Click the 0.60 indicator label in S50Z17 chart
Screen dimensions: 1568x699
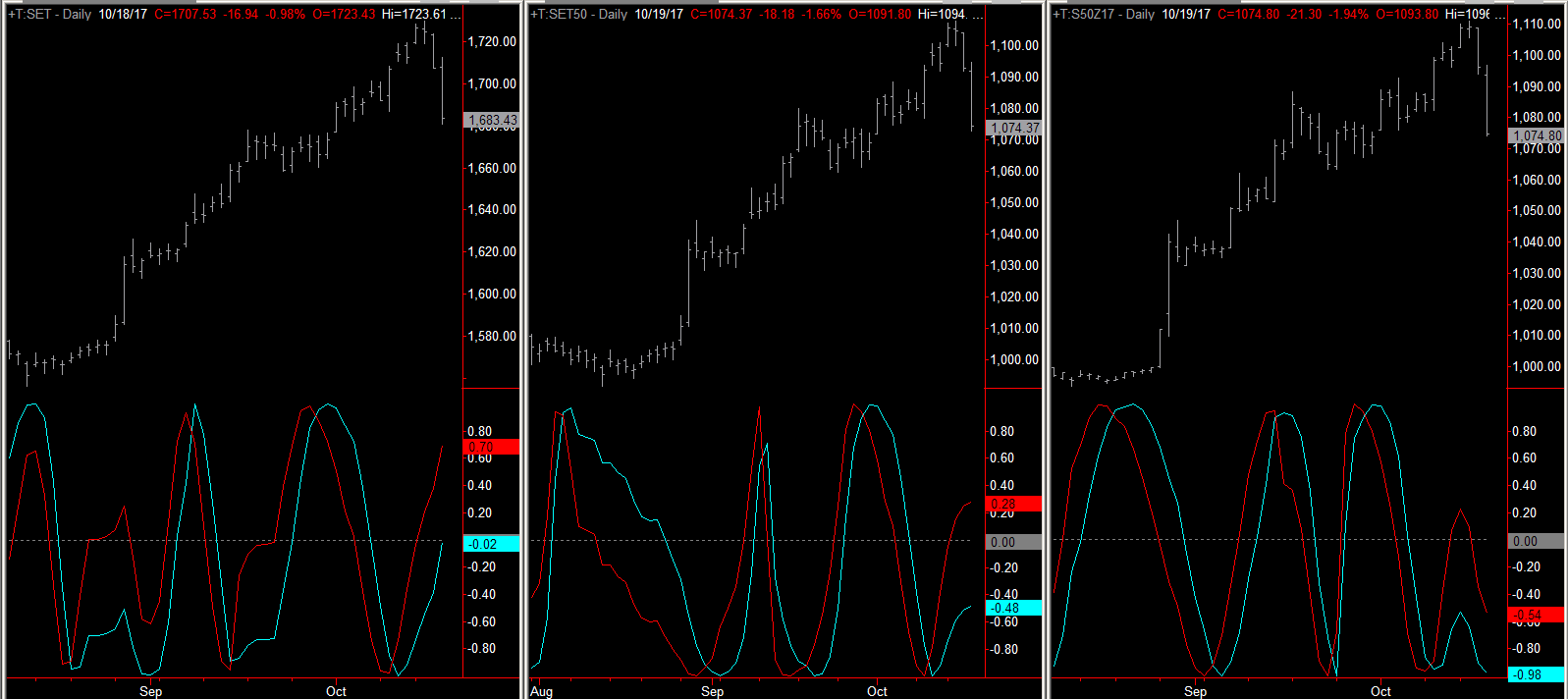point(1525,457)
